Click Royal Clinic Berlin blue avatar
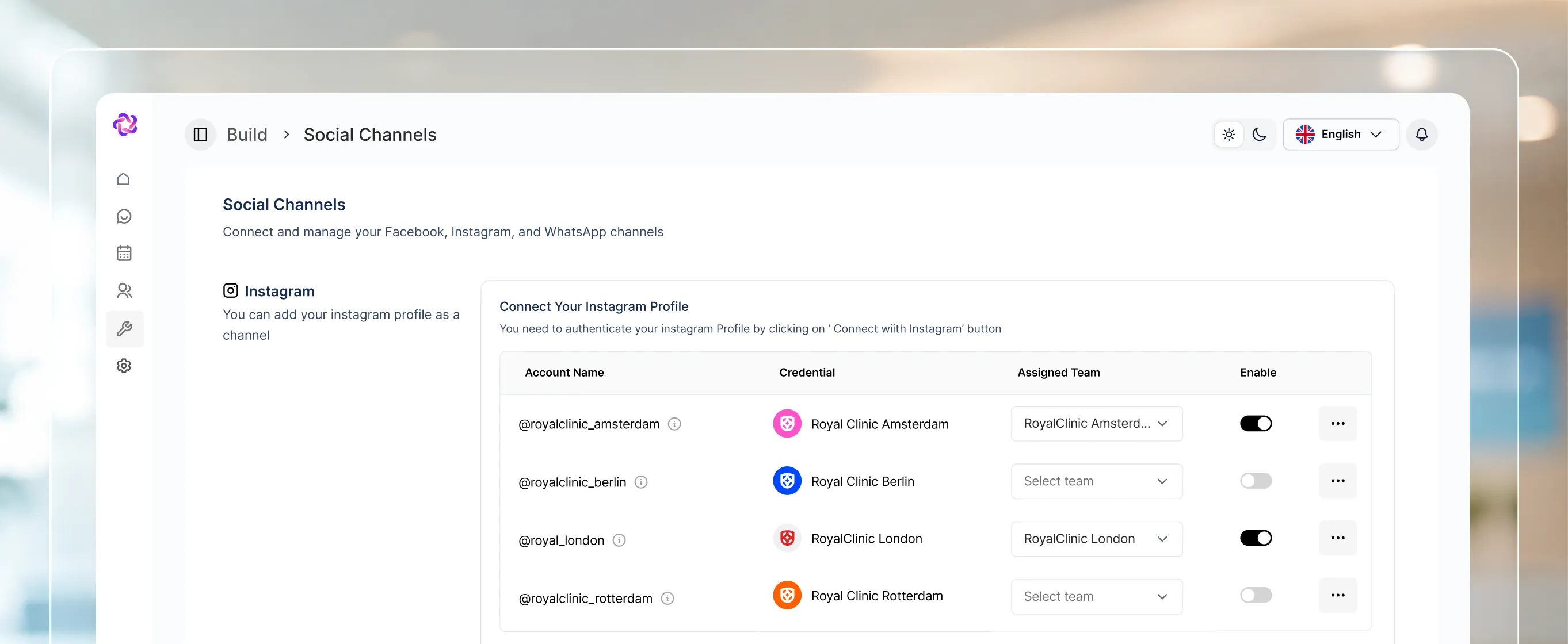The width and height of the screenshot is (1568, 644). point(787,481)
